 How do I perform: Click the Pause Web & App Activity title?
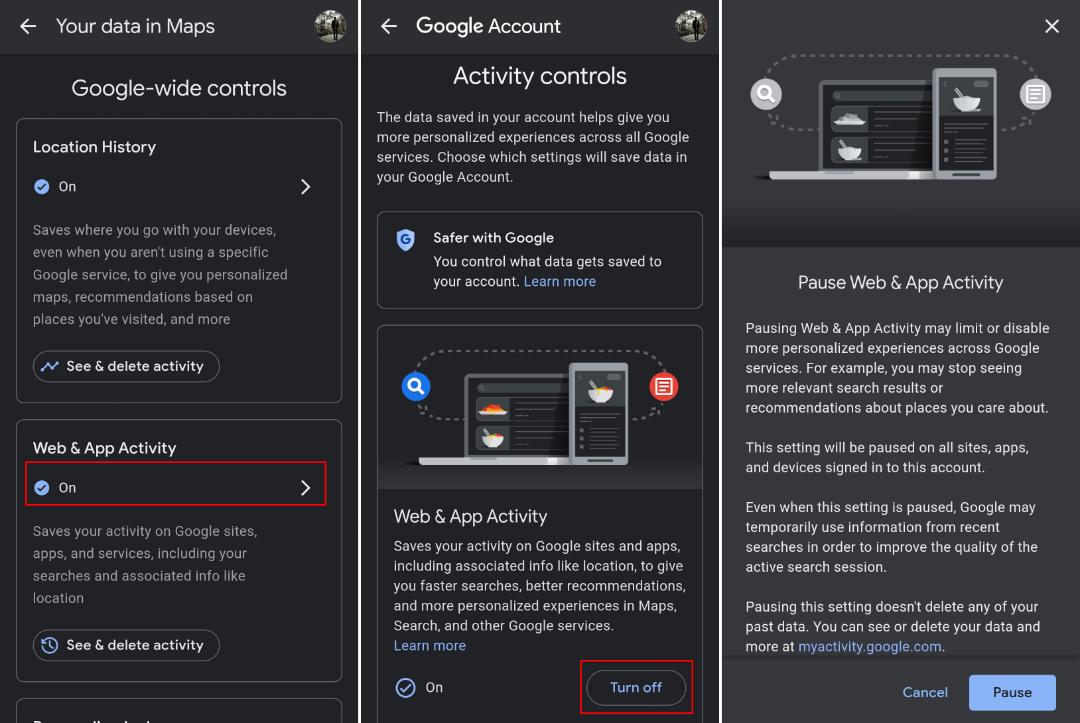(x=900, y=282)
